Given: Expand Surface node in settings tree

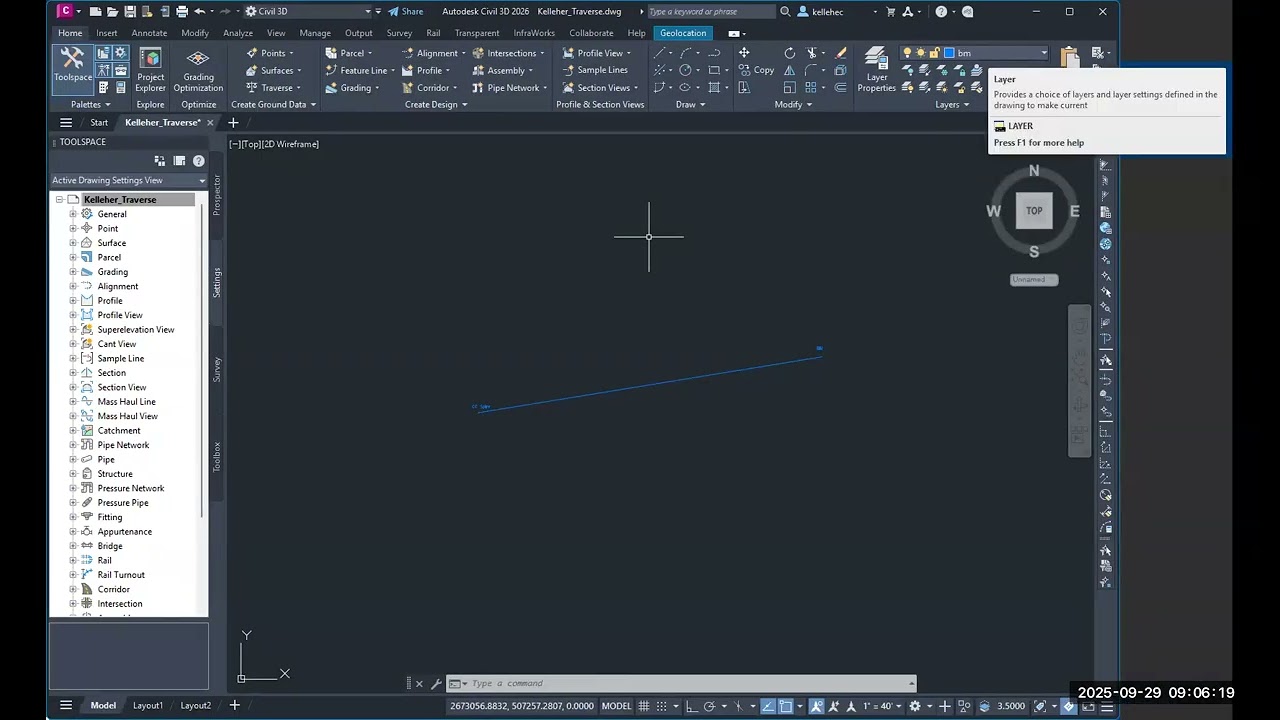Looking at the screenshot, I should pyautogui.click(x=73, y=243).
